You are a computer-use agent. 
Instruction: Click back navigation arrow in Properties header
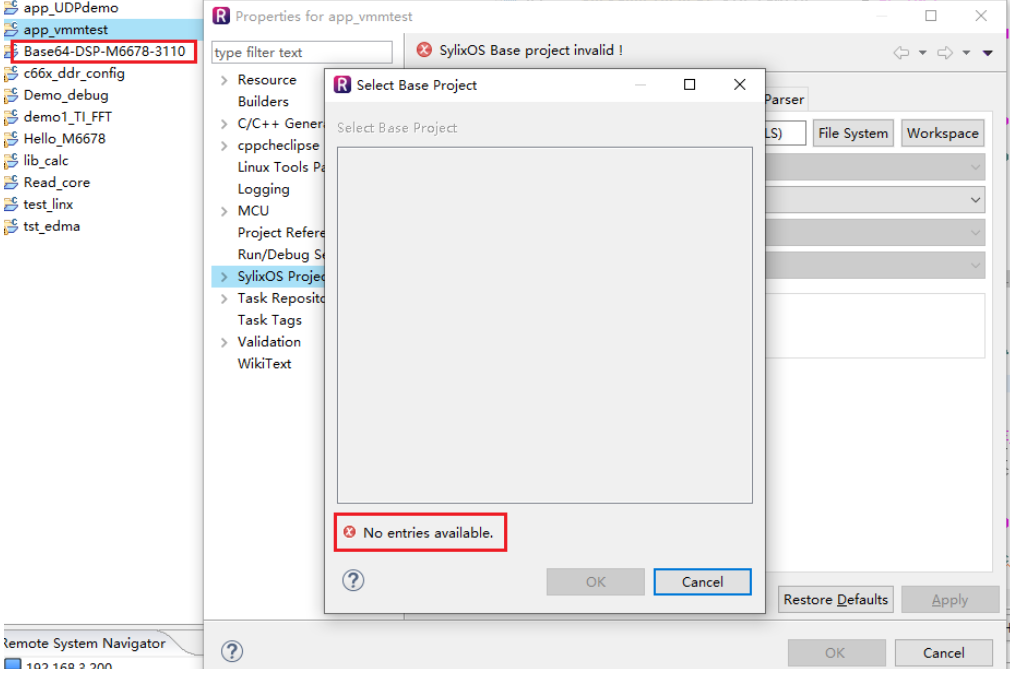(901, 53)
